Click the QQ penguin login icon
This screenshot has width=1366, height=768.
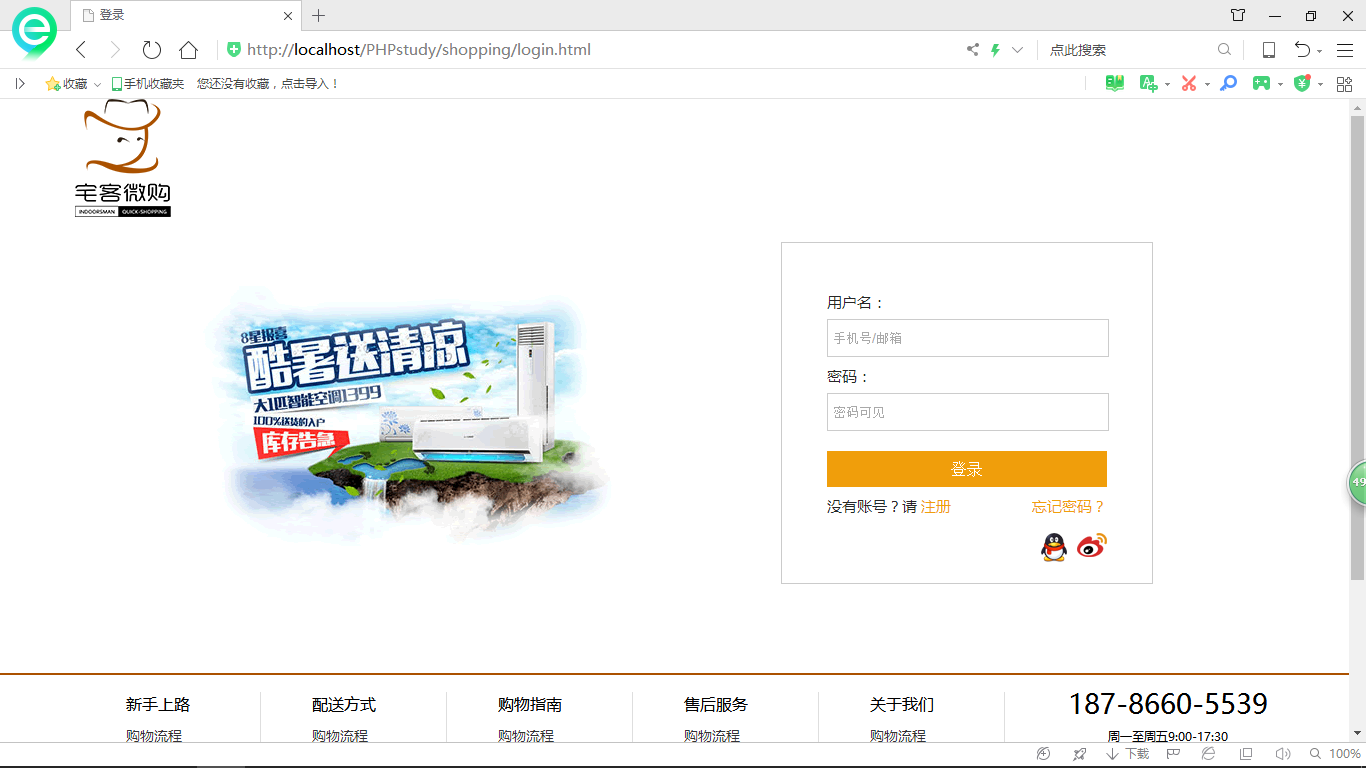point(1054,547)
